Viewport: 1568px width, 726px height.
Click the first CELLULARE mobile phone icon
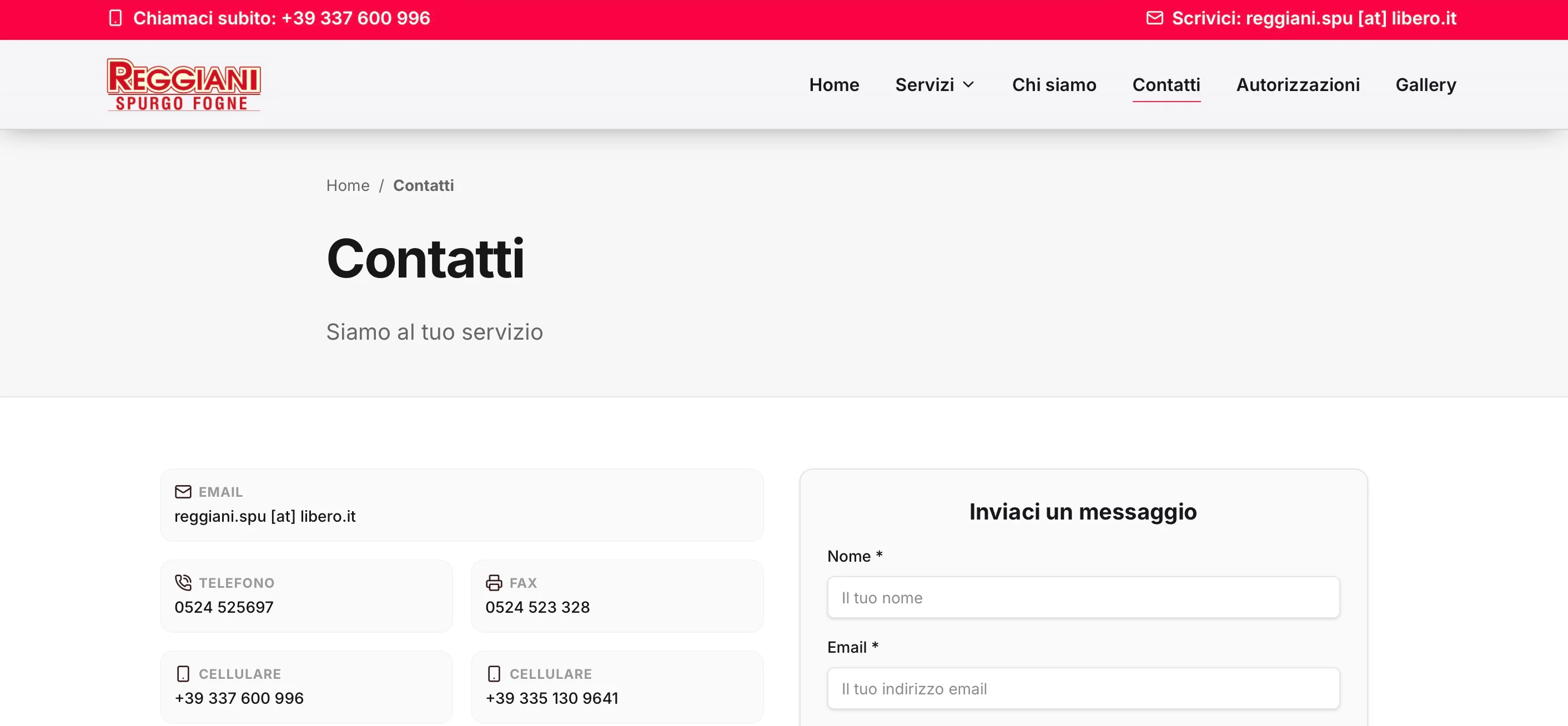coord(183,674)
